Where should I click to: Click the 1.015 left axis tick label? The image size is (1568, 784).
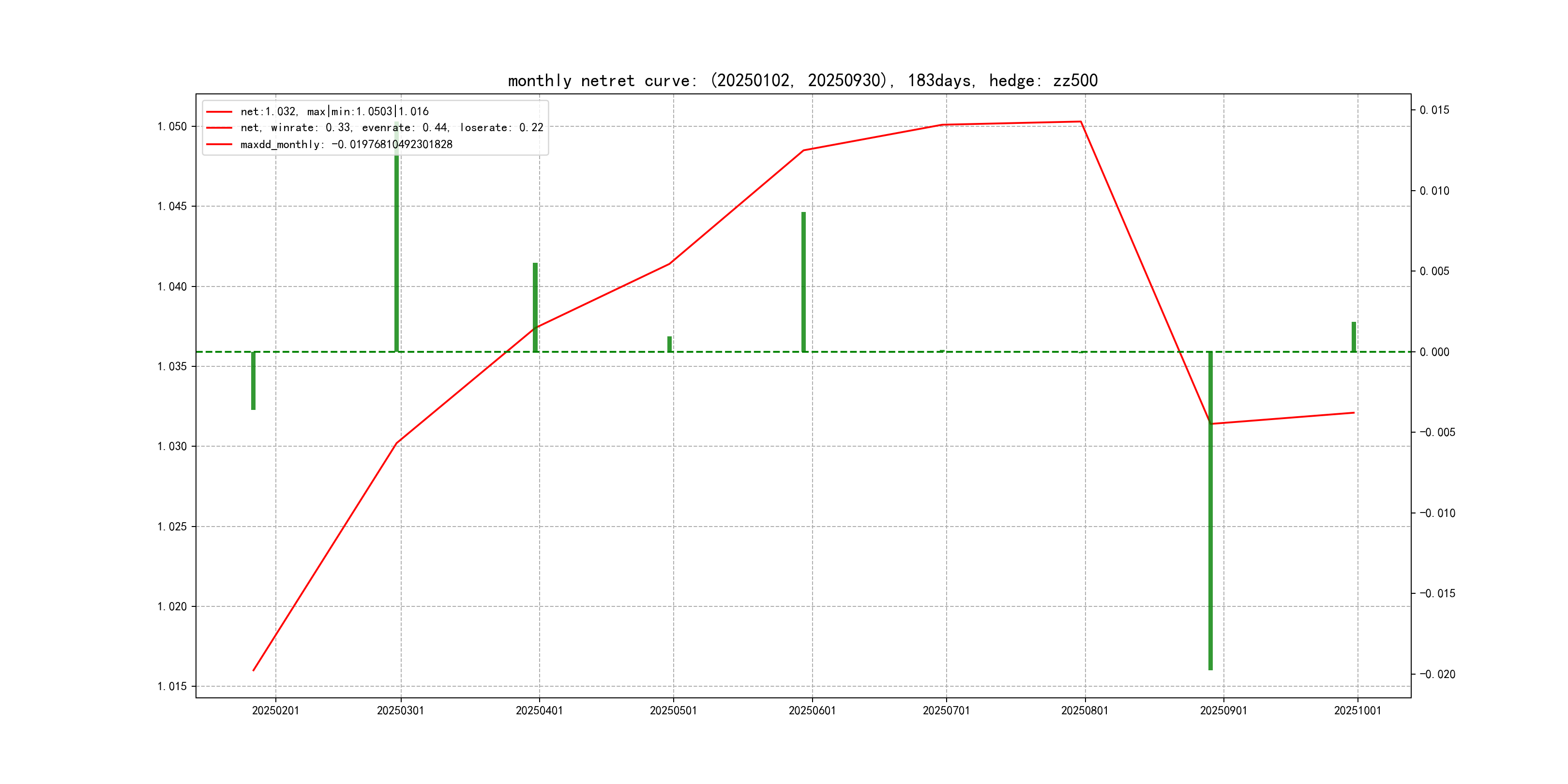coord(172,687)
